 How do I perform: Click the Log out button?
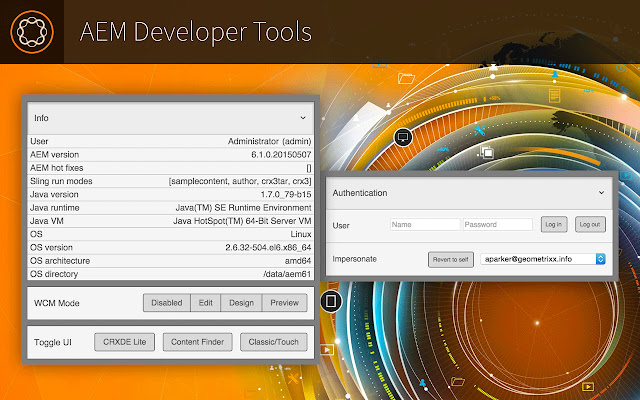(x=590, y=224)
